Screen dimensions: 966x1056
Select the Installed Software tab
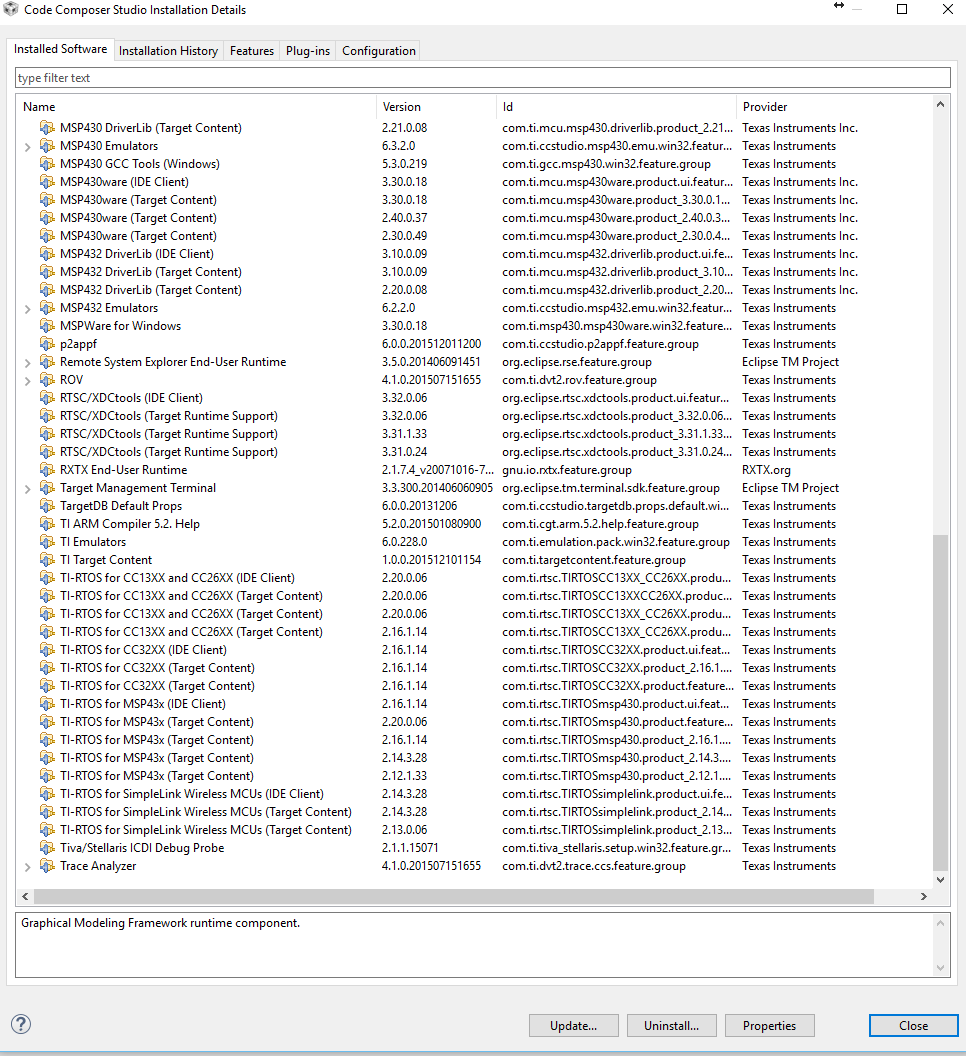coord(61,49)
